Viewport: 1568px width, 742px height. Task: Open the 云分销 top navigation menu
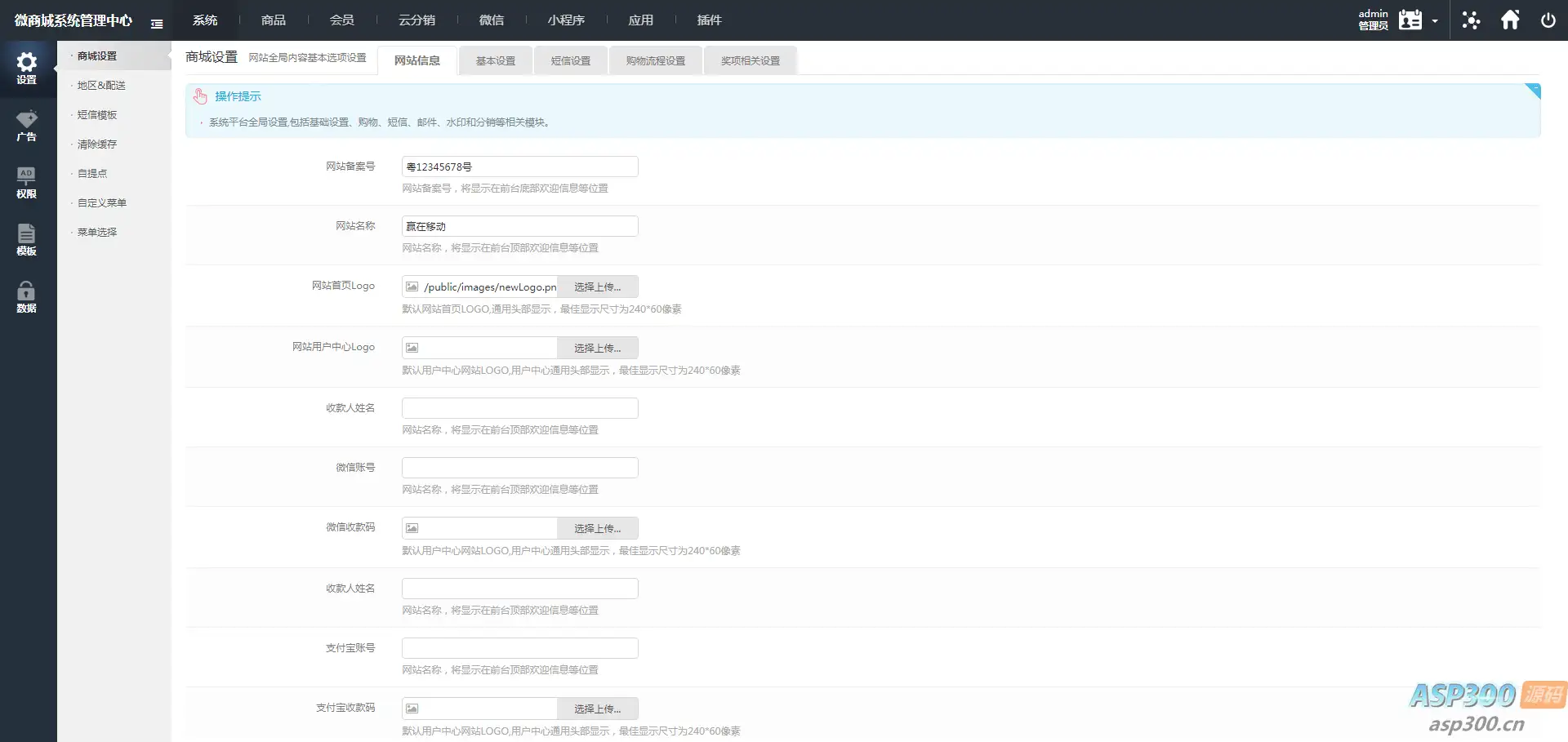click(416, 20)
